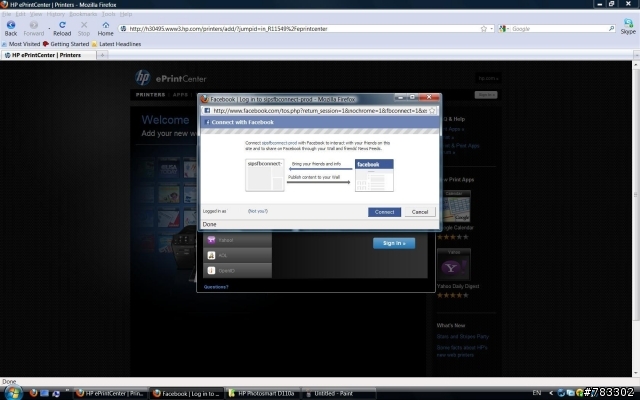The width and height of the screenshot is (640, 400).
Task: Open the new tab plus button
Action: tap(102, 55)
